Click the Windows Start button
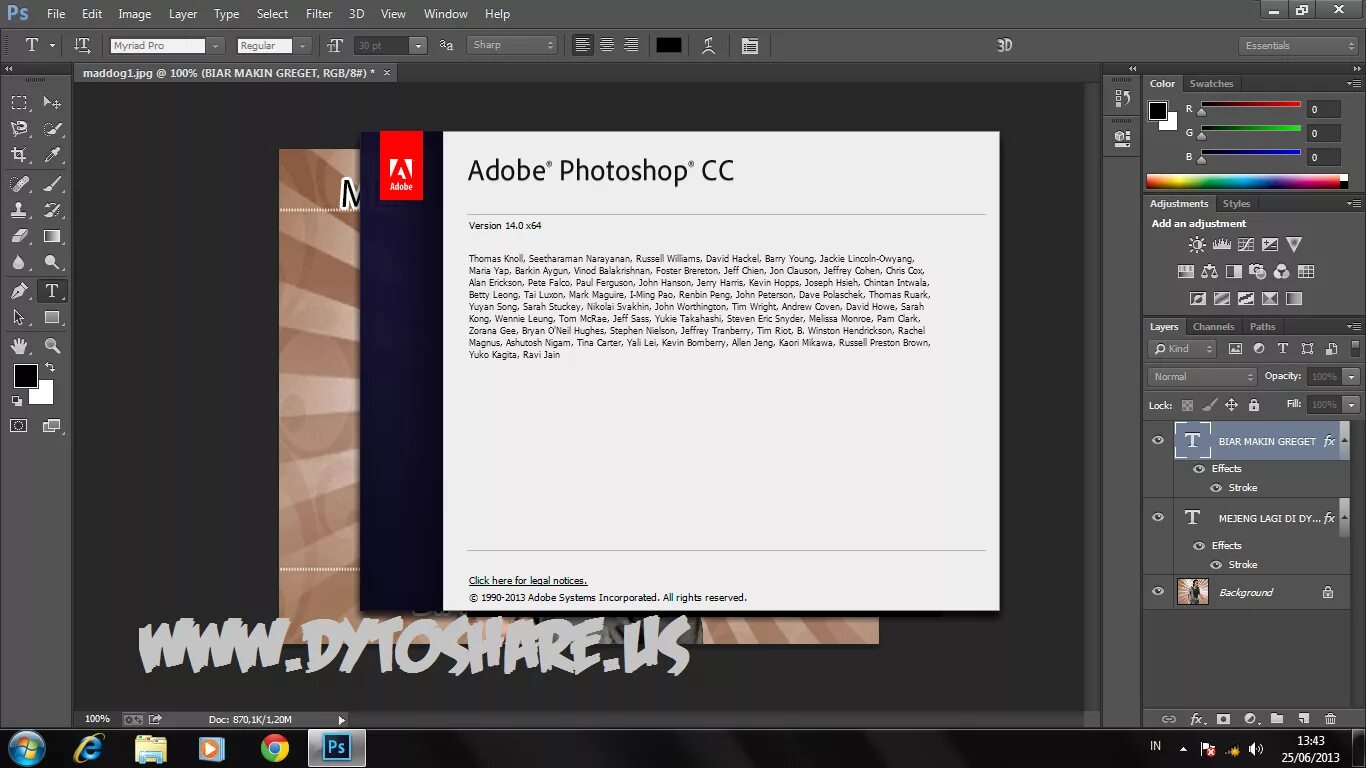The width and height of the screenshot is (1366, 768). (26, 748)
